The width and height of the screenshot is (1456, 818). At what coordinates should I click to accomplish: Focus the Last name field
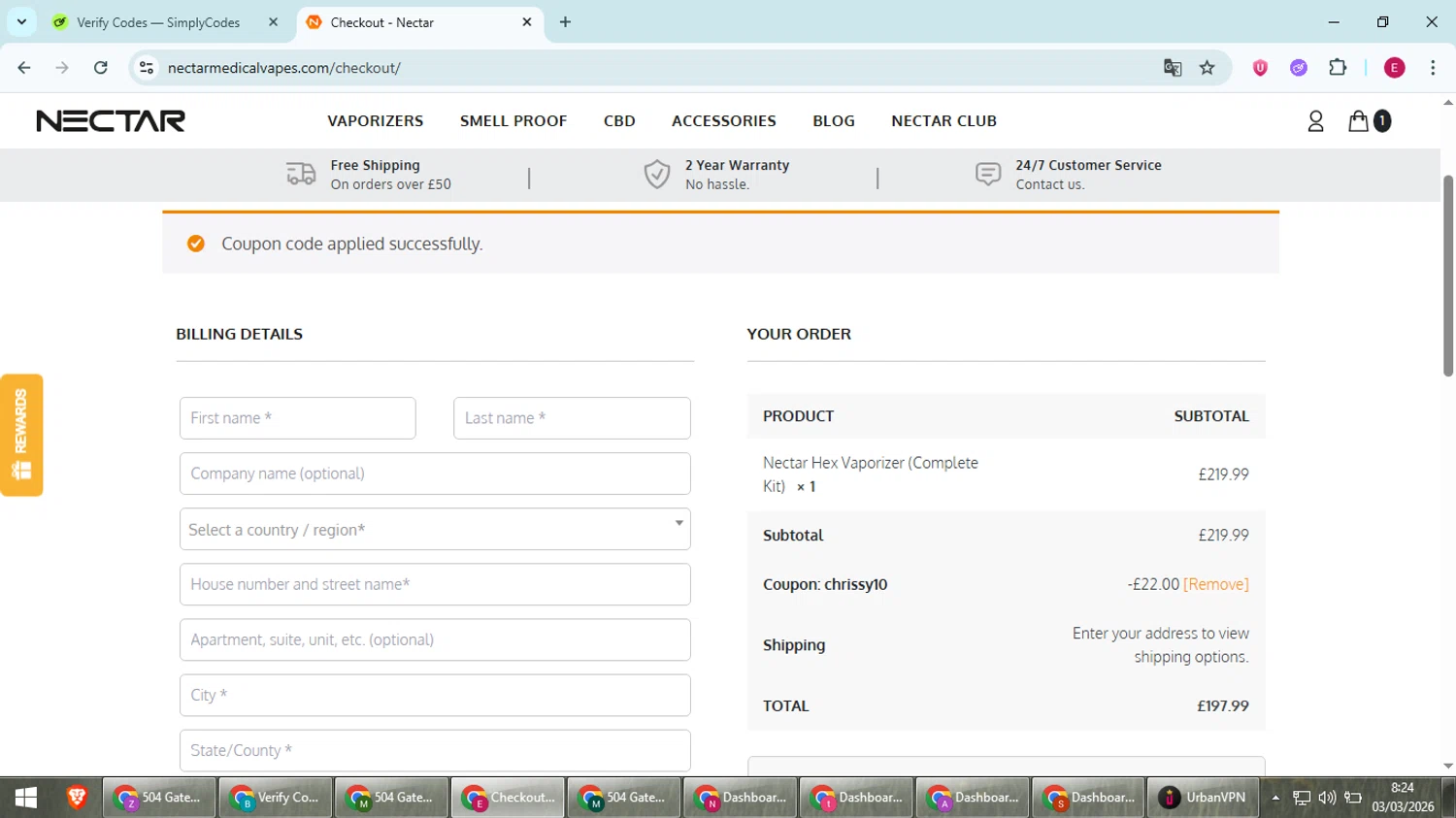pyautogui.click(x=572, y=418)
